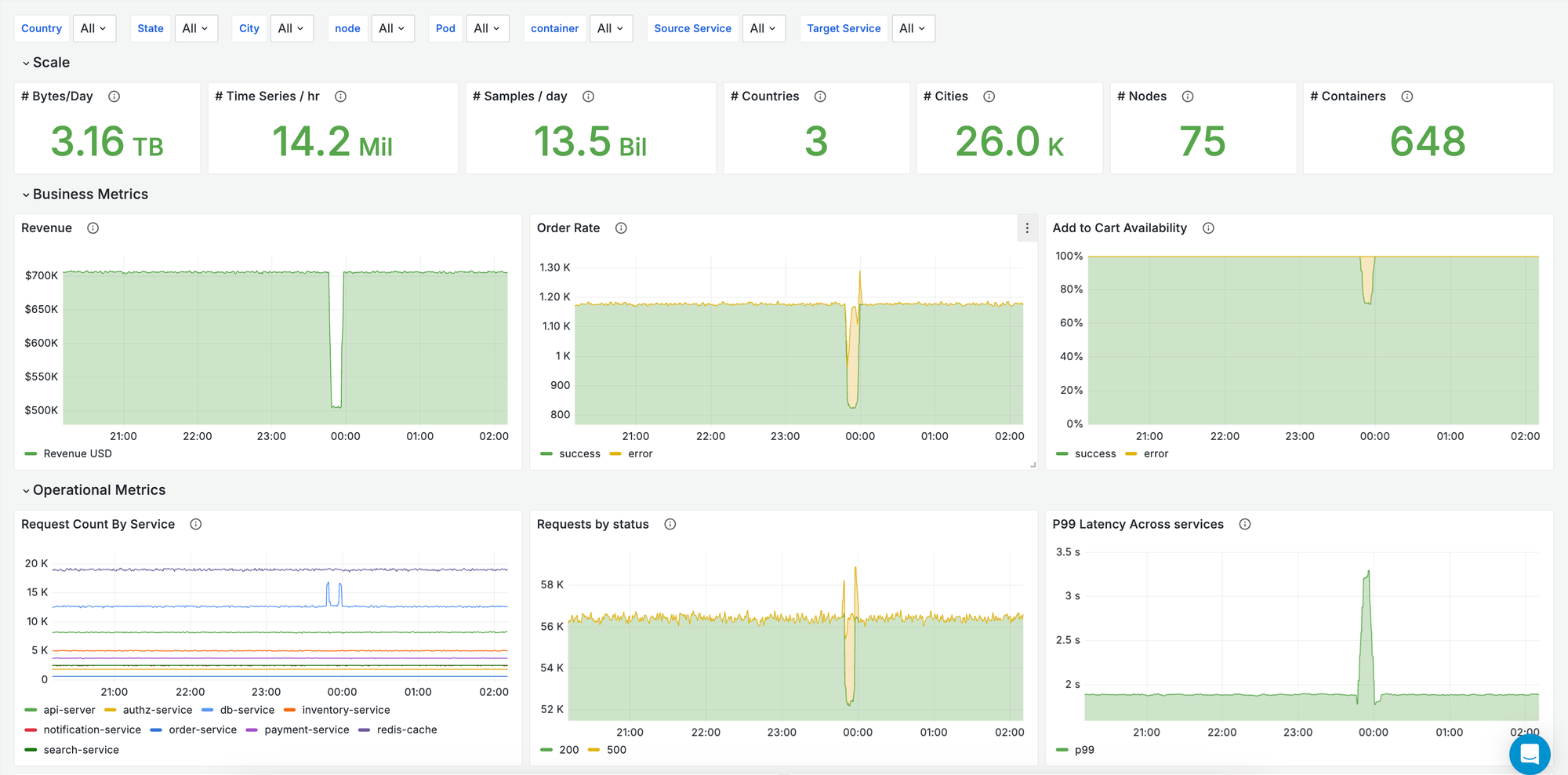The image size is (1568, 775).
Task: Open the City filter dropdown
Action: click(x=292, y=28)
